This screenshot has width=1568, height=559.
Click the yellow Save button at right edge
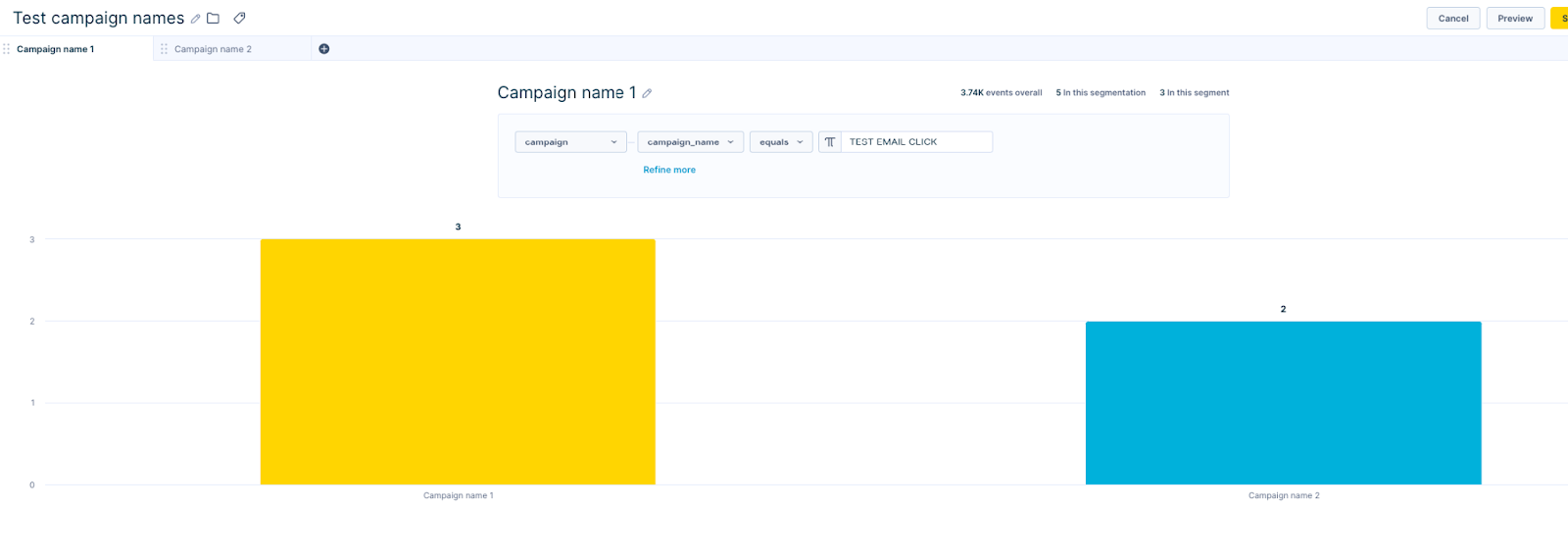click(x=1560, y=19)
